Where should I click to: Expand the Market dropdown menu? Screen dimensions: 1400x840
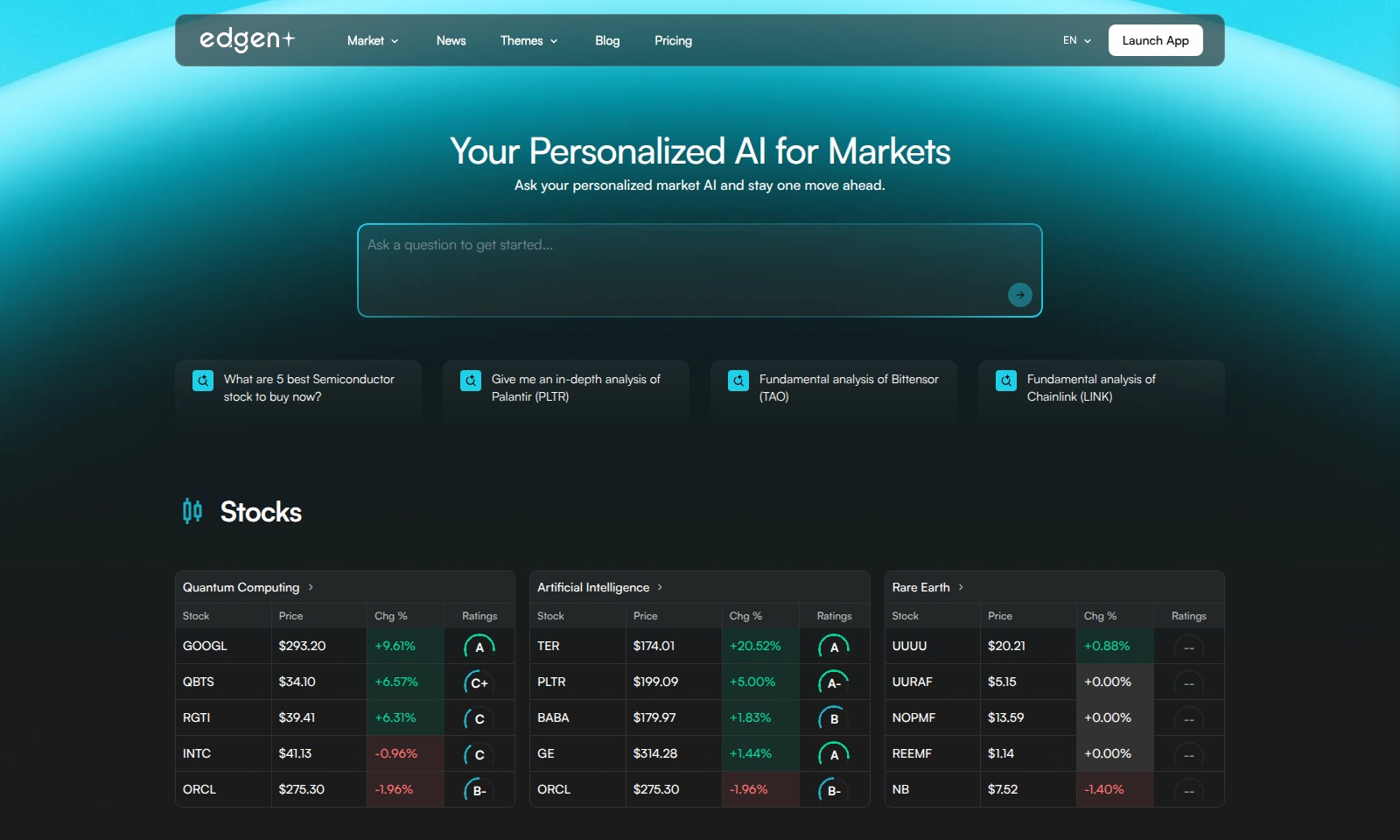click(373, 40)
